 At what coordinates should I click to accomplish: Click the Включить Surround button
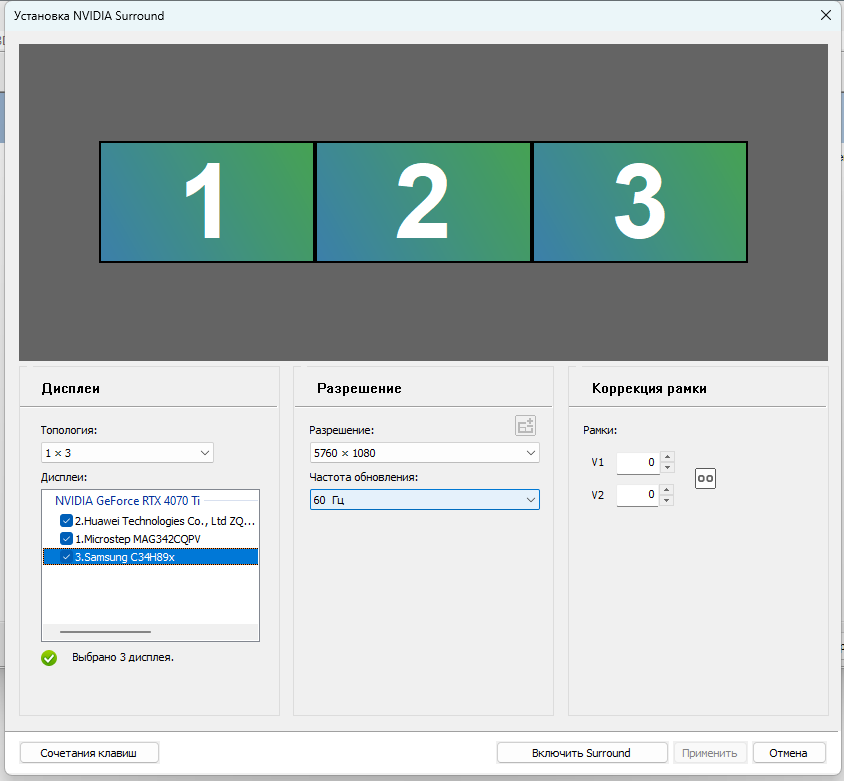coord(581,752)
